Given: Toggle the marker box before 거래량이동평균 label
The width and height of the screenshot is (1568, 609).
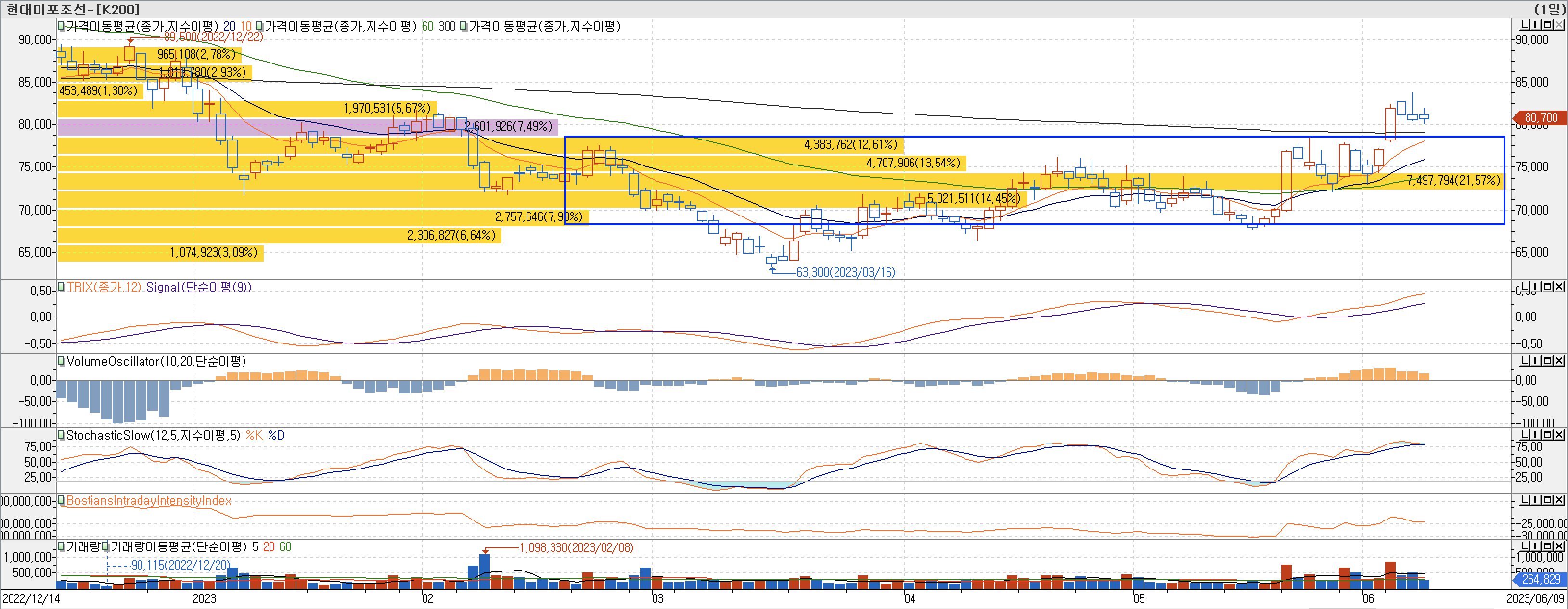Looking at the screenshot, I should pos(106,547).
